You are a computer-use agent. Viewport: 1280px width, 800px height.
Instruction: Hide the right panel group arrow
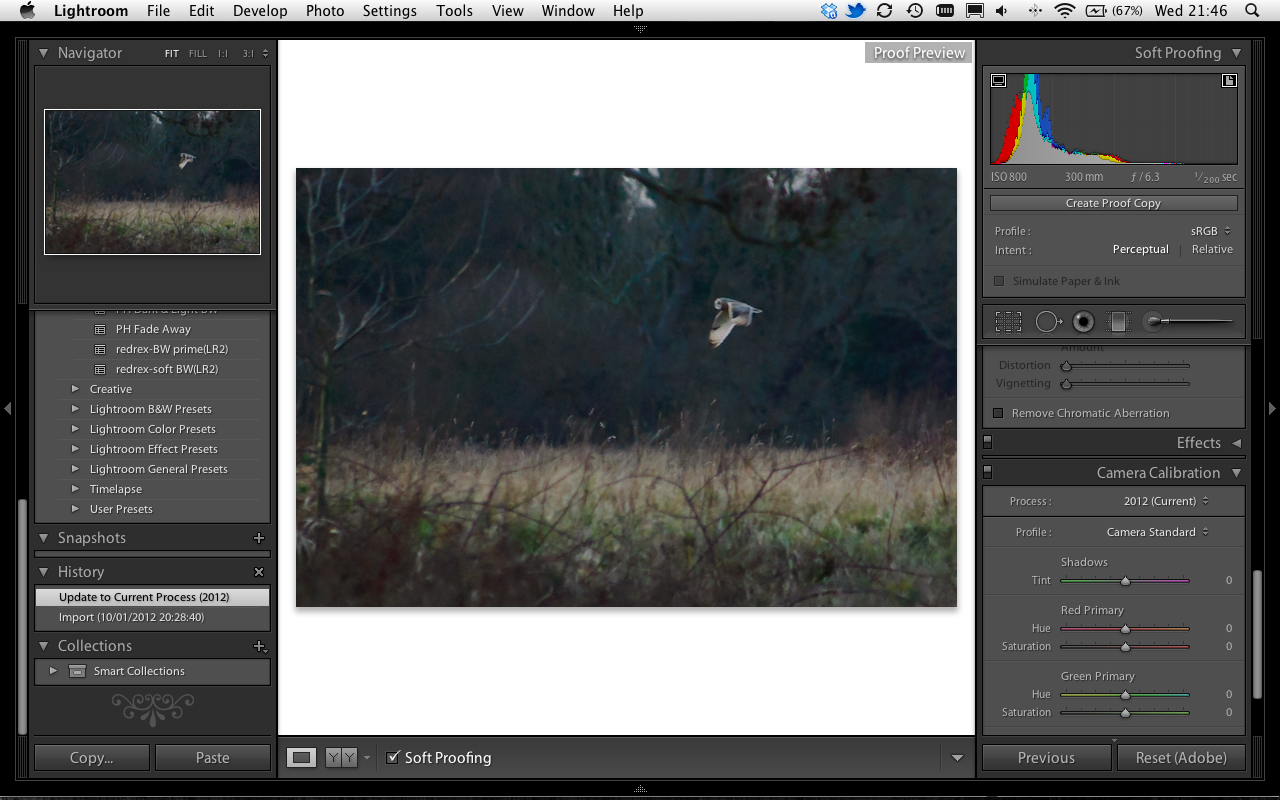(x=1272, y=408)
